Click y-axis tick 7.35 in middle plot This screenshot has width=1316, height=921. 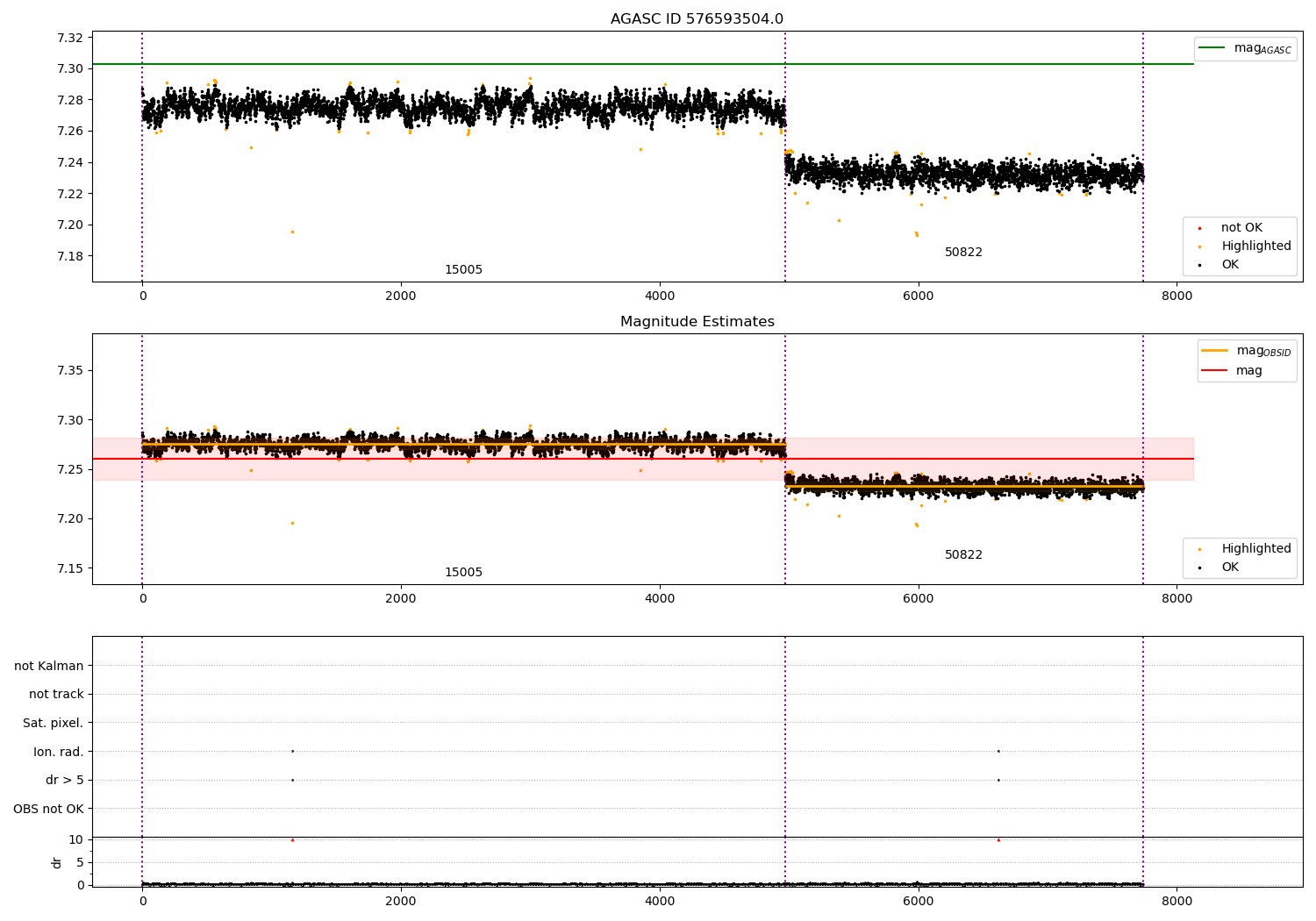[x=69, y=371]
